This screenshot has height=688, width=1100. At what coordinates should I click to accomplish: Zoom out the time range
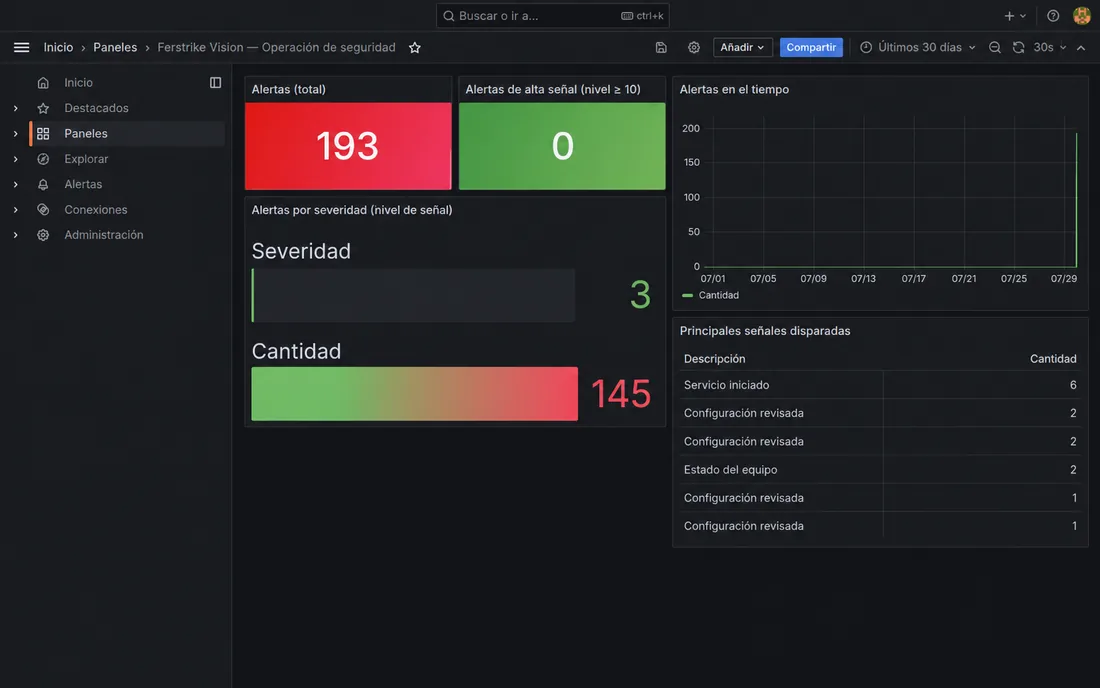coord(994,47)
